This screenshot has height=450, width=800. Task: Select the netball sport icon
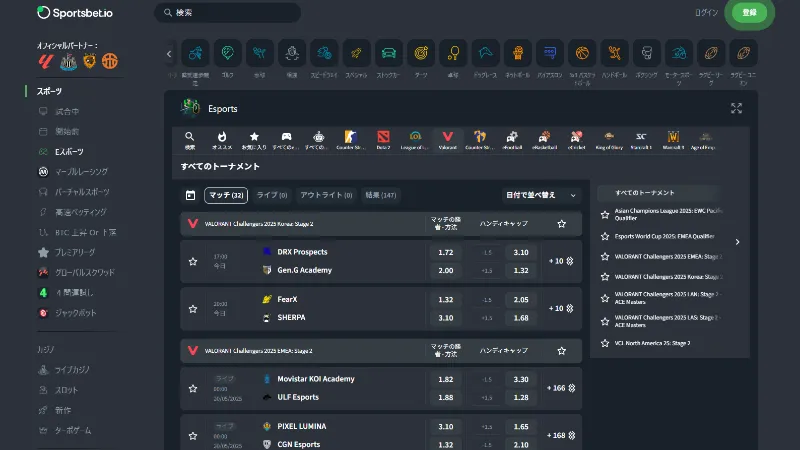tap(518, 53)
